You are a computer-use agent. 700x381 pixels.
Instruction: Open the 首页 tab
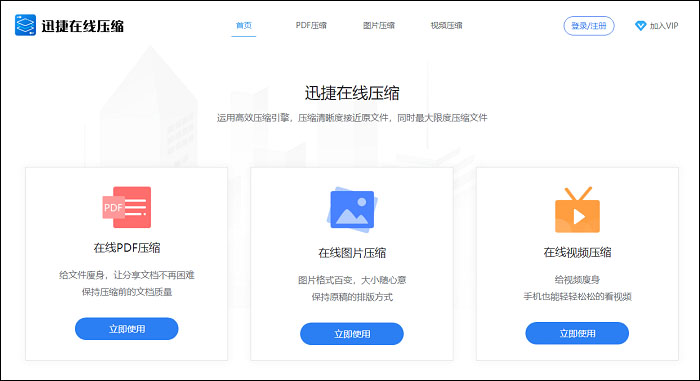coord(244,25)
